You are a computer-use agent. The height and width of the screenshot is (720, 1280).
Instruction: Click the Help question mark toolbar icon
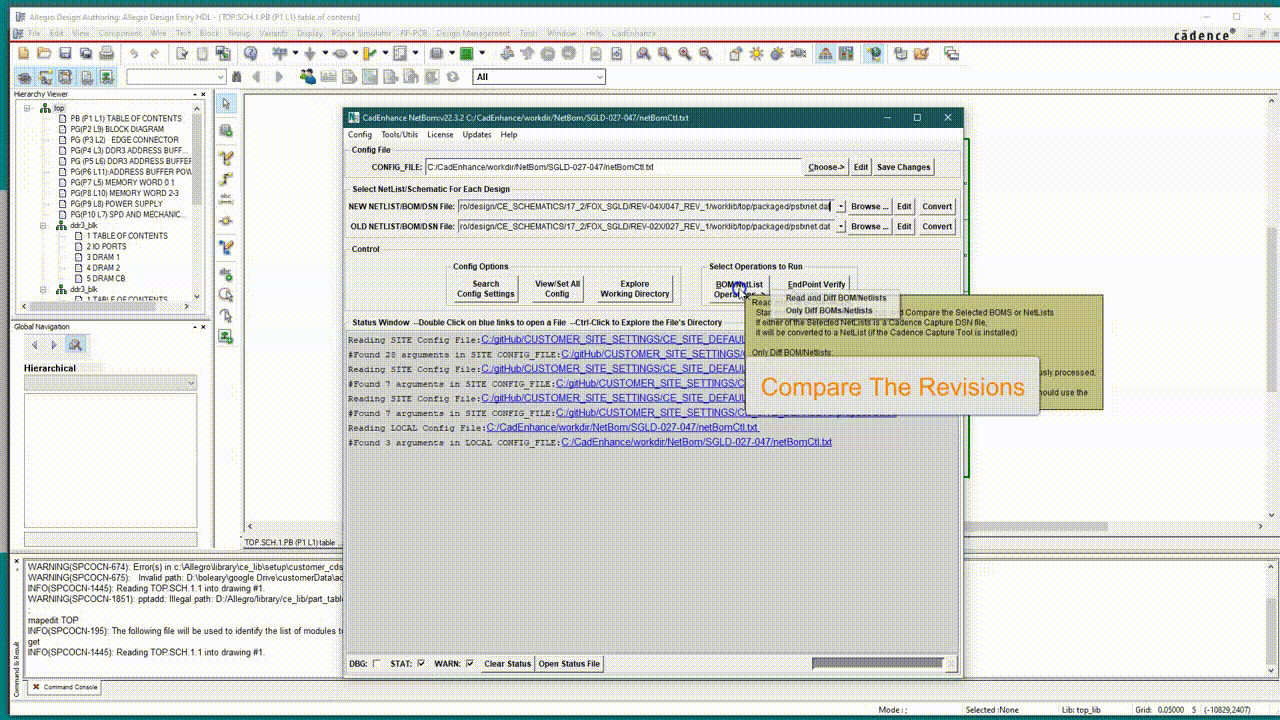pos(251,53)
